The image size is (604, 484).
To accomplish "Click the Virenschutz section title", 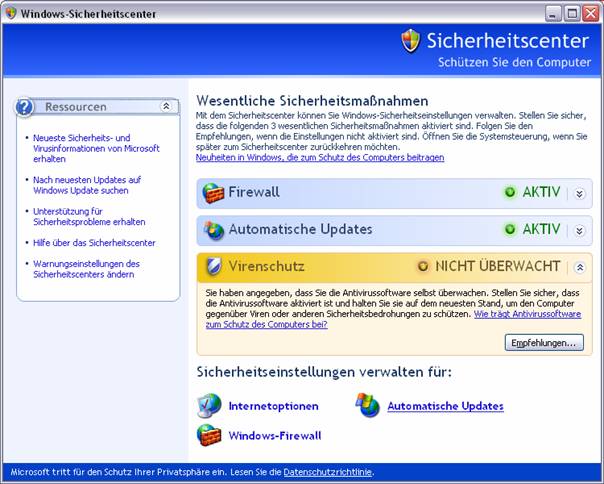I will click(x=267, y=266).
